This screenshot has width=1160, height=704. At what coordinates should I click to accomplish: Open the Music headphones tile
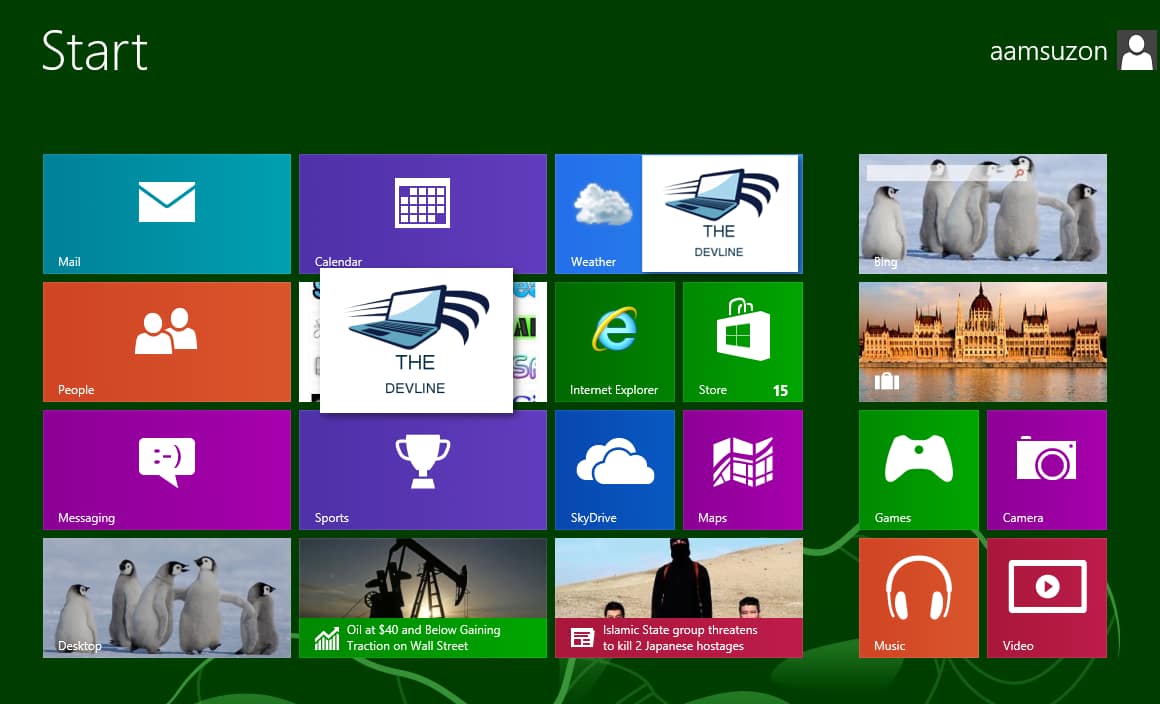tap(918, 597)
